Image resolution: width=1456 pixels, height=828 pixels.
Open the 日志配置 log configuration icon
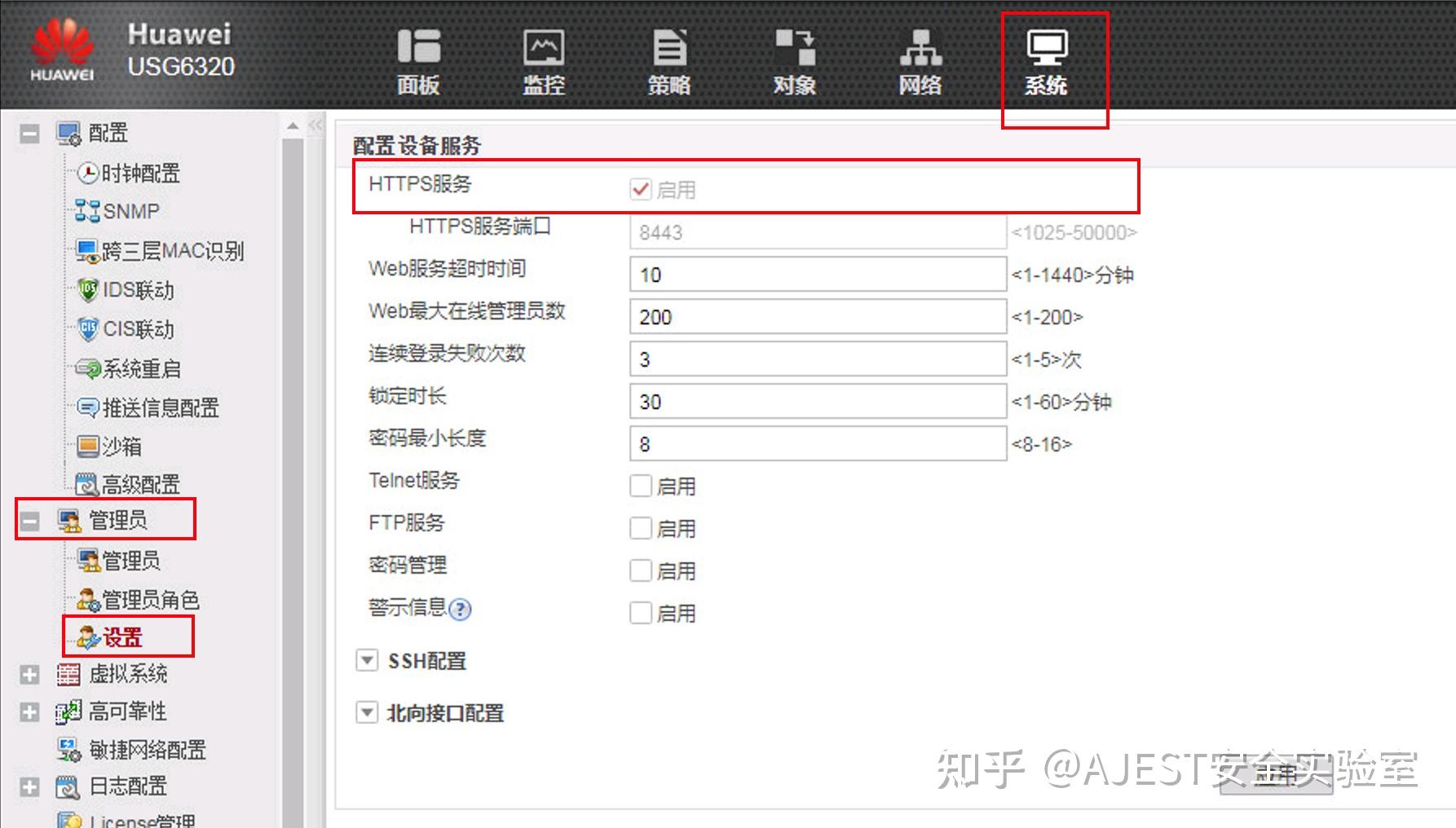67,787
